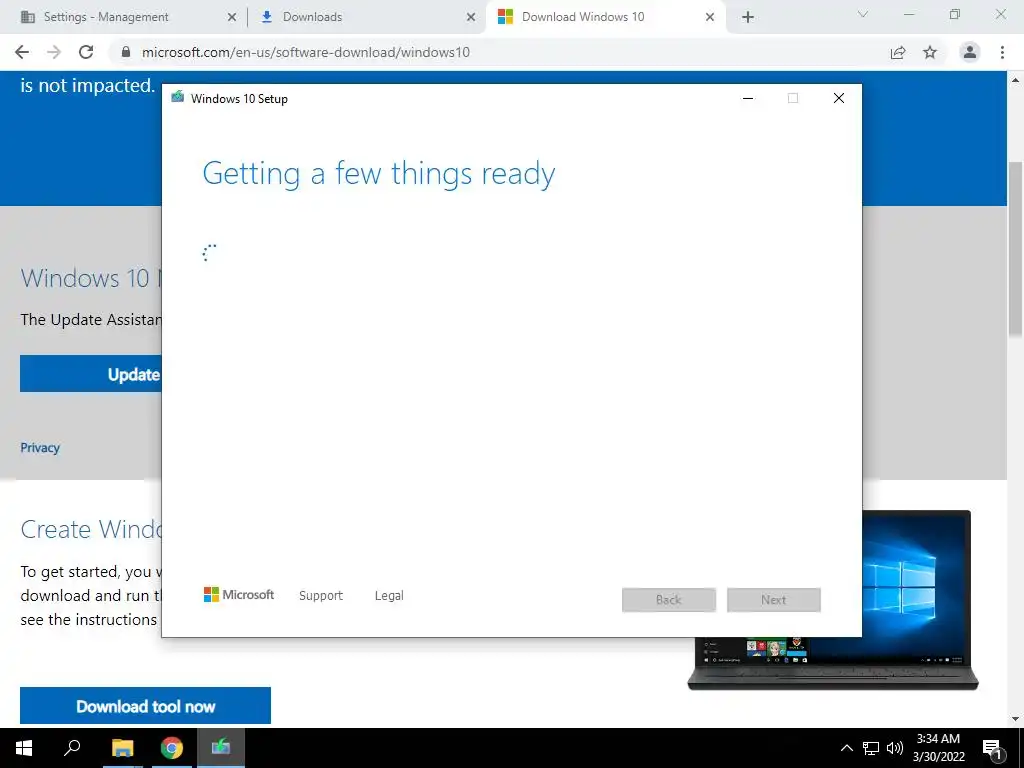Click the browser forward arrow
Screen dimensions: 1024x768
pos(54,52)
